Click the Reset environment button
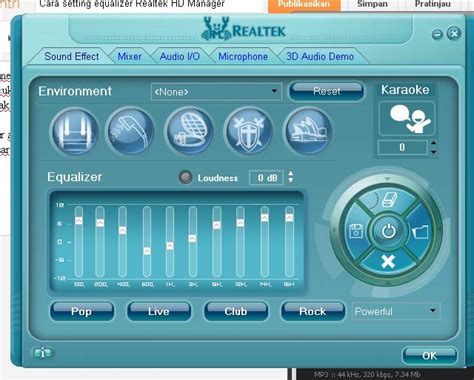Screen dimensions: 474x380 327,91
